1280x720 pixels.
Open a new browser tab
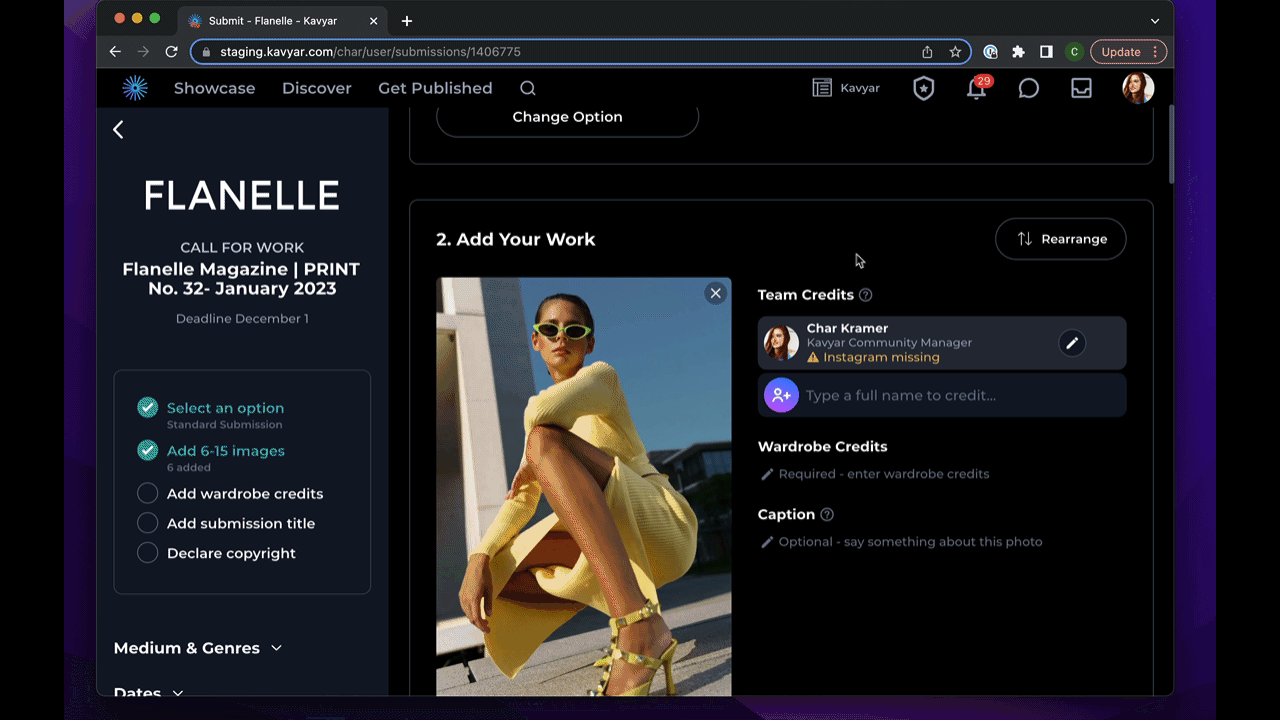(x=407, y=21)
